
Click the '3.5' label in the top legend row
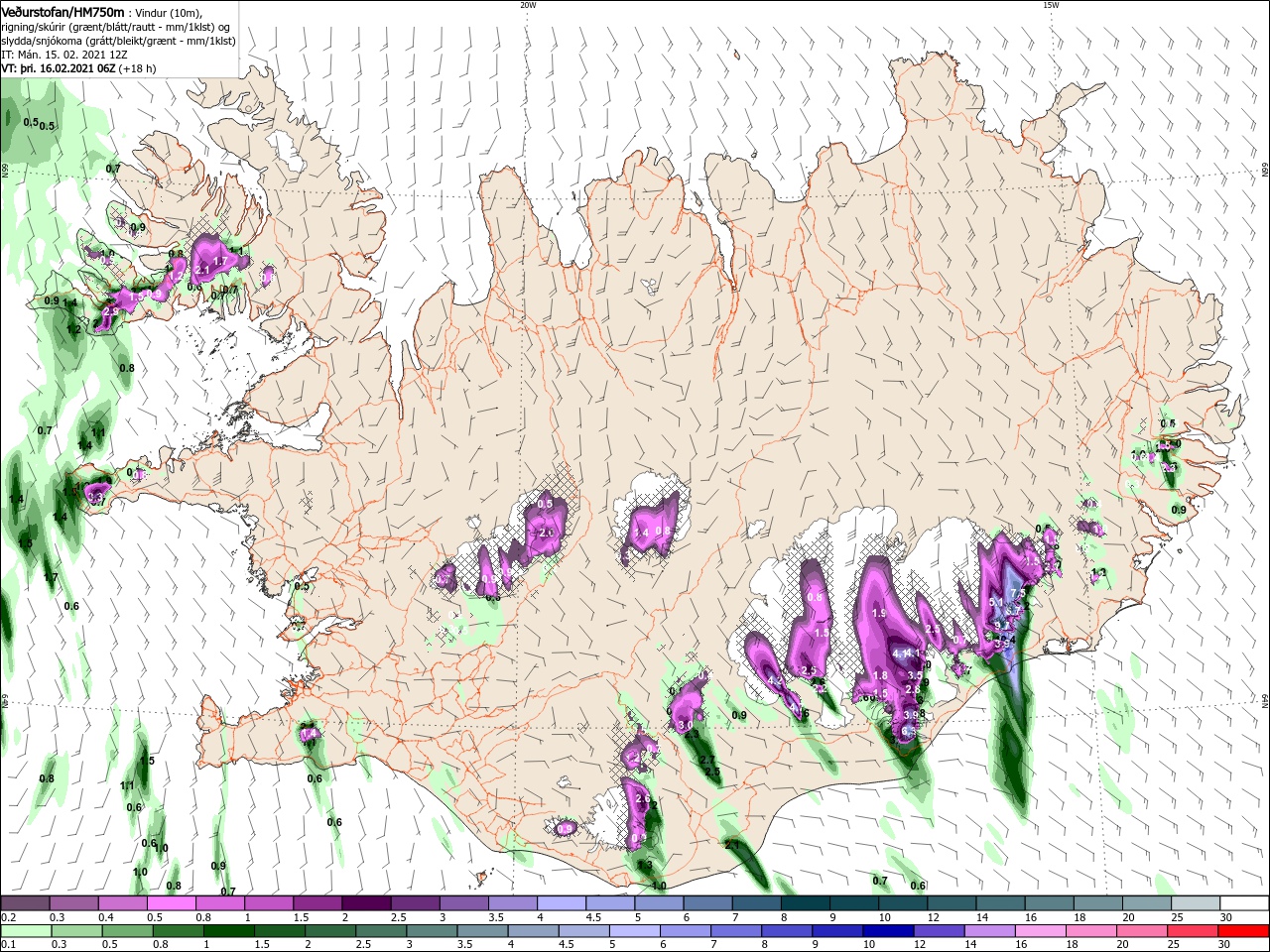tap(495, 917)
